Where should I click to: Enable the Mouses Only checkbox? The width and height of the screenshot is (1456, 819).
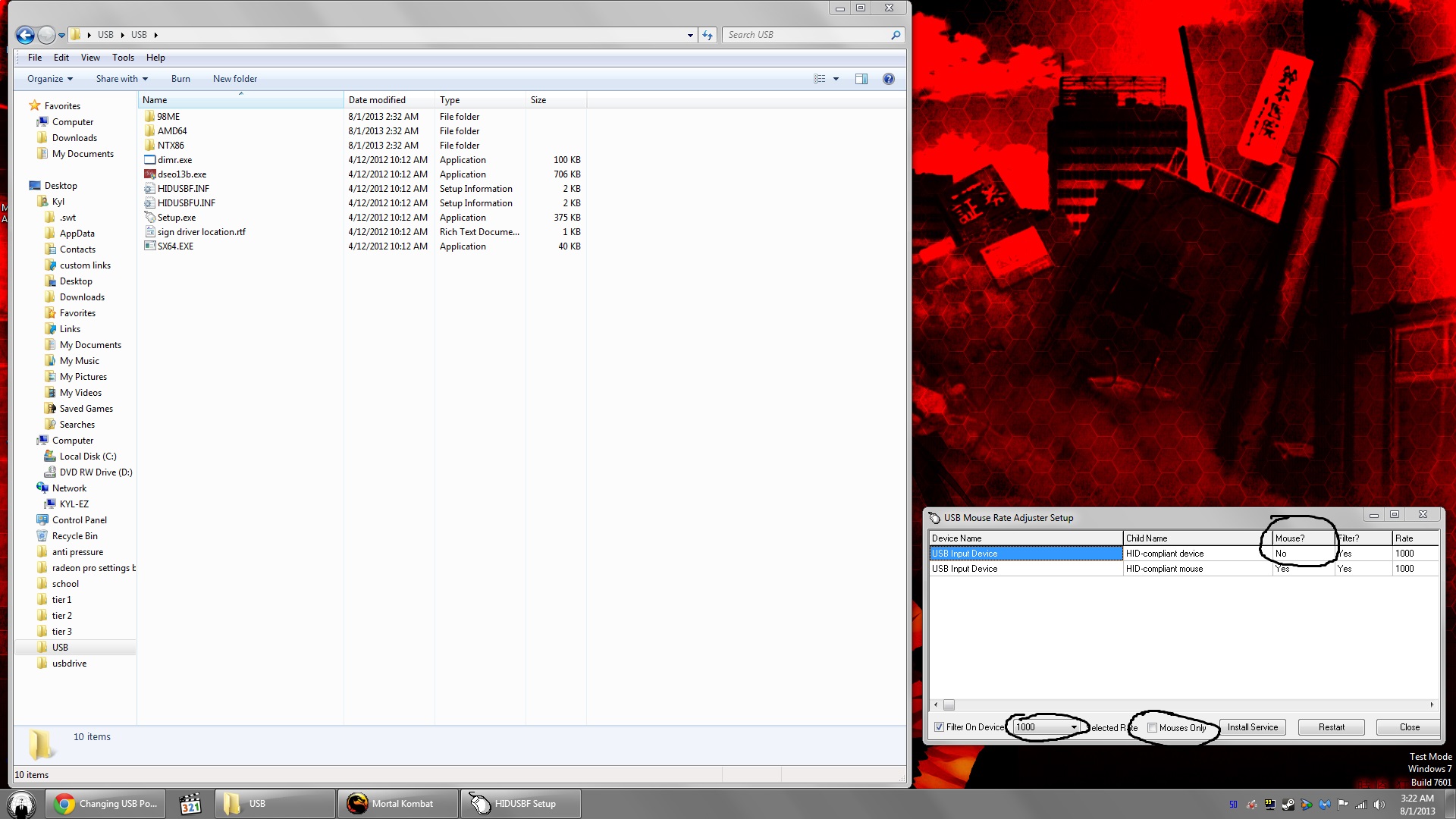(1153, 728)
